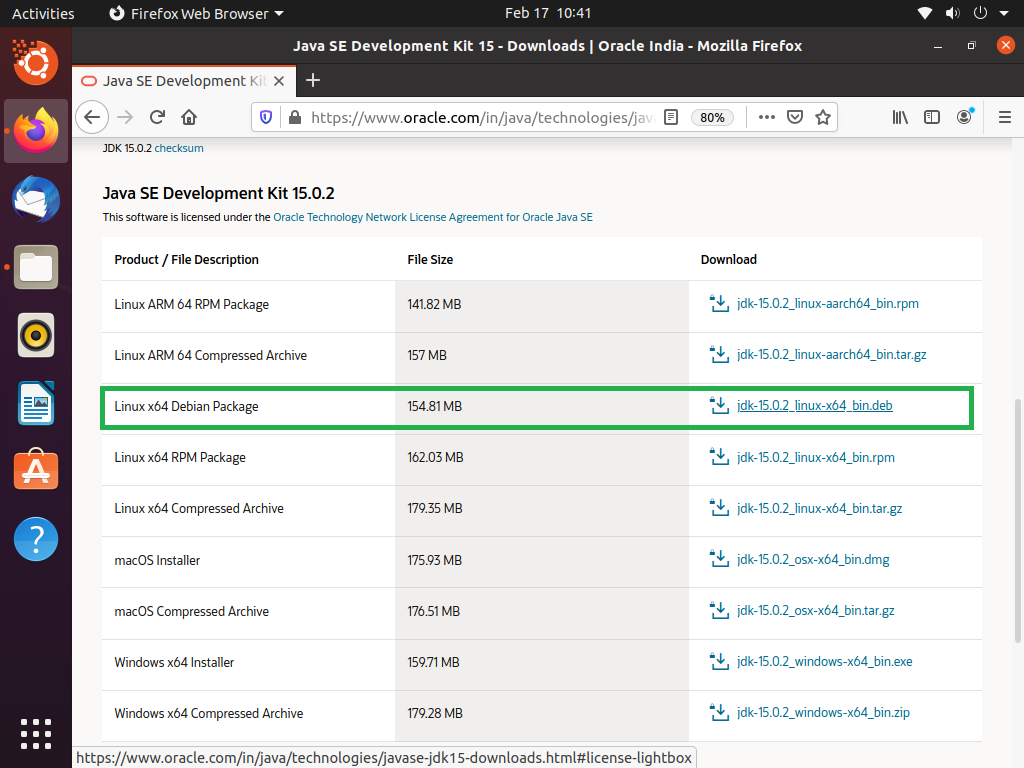Click the page vertical scrollbar

click(x=1017, y=521)
